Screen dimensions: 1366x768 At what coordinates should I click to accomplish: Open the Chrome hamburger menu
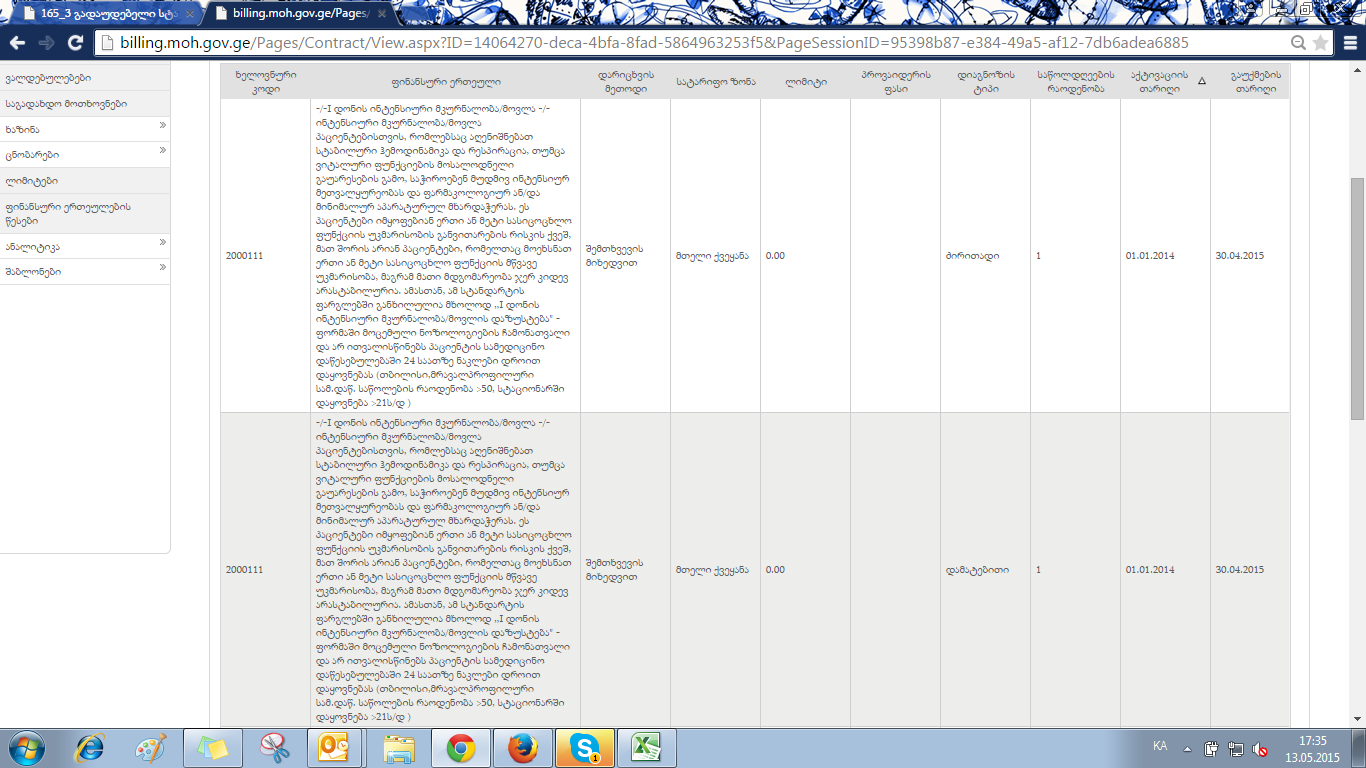click(1349, 43)
